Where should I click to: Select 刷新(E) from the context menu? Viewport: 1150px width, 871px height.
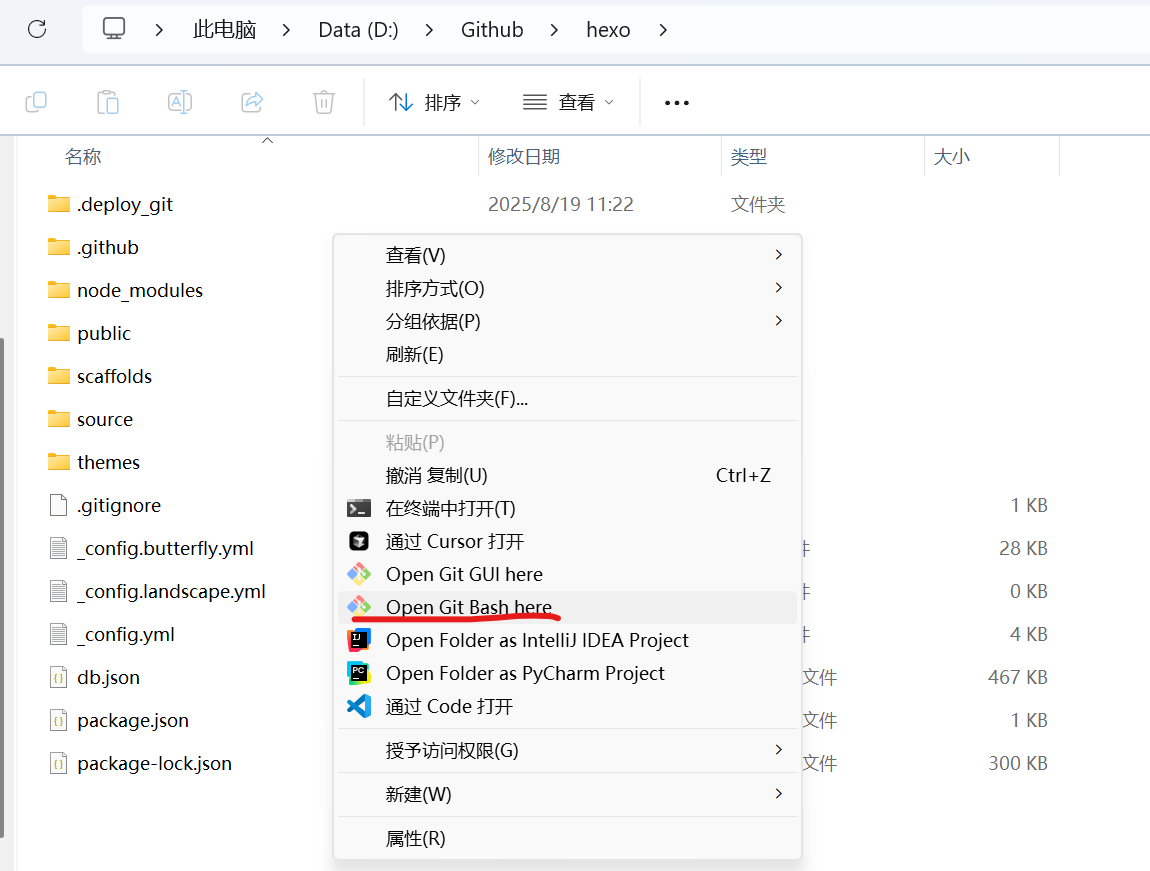(415, 354)
